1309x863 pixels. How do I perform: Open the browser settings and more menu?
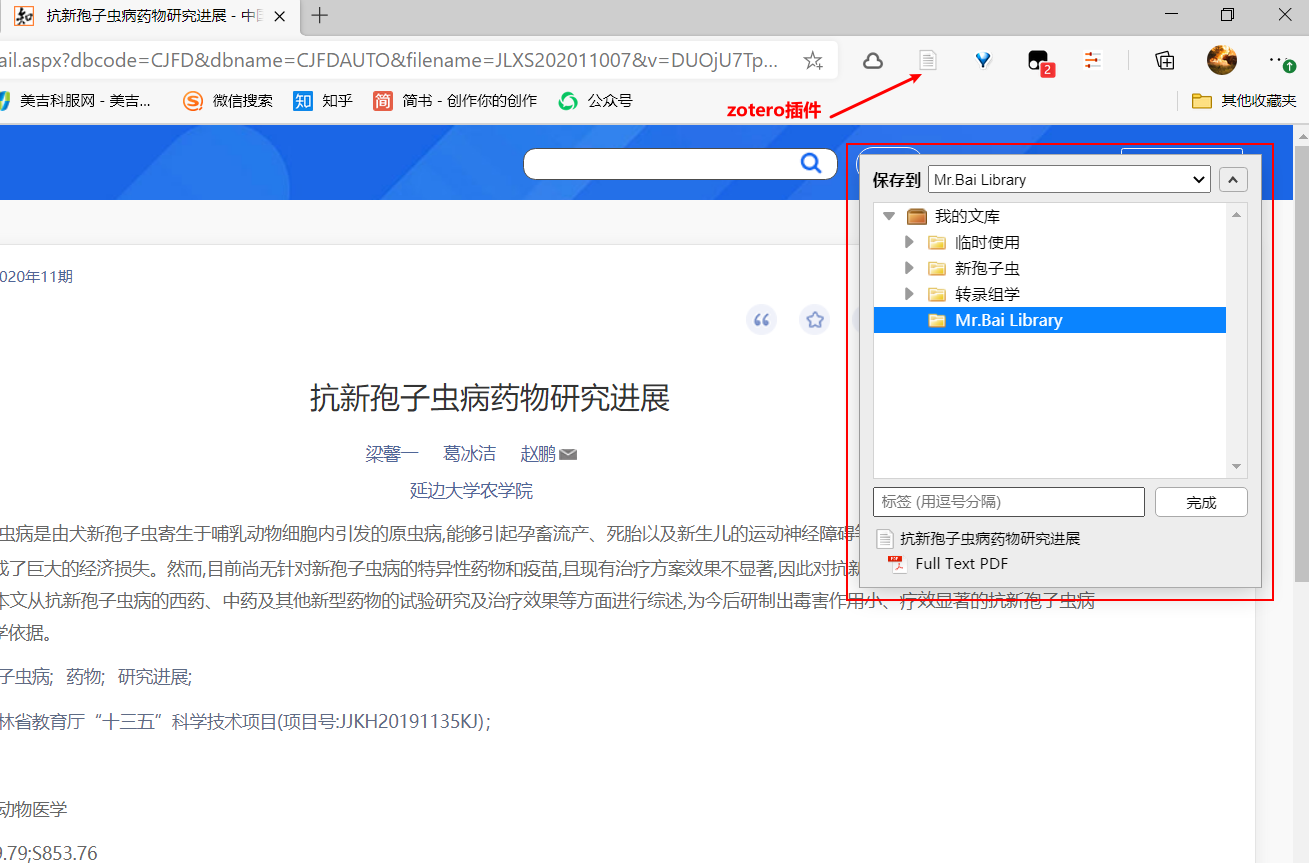pos(1280,61)
